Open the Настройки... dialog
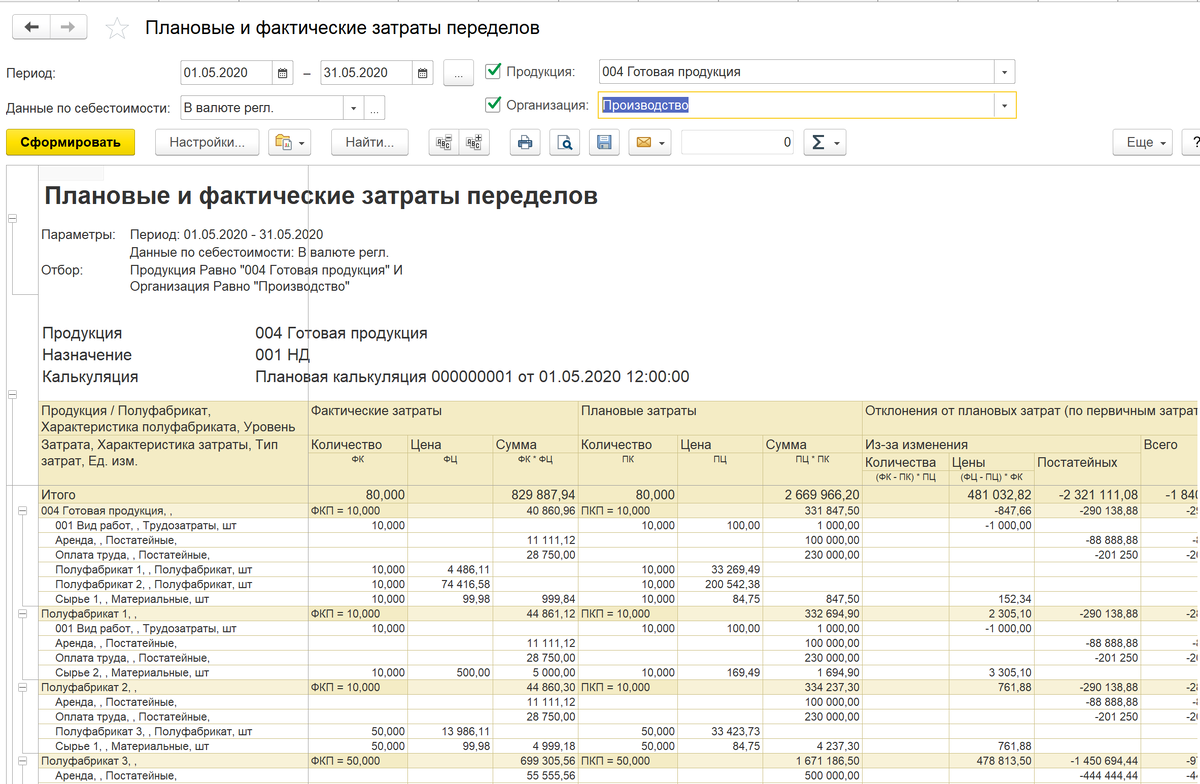The image size is (1200, 784). pyautogui.click(x=207, y=143)
